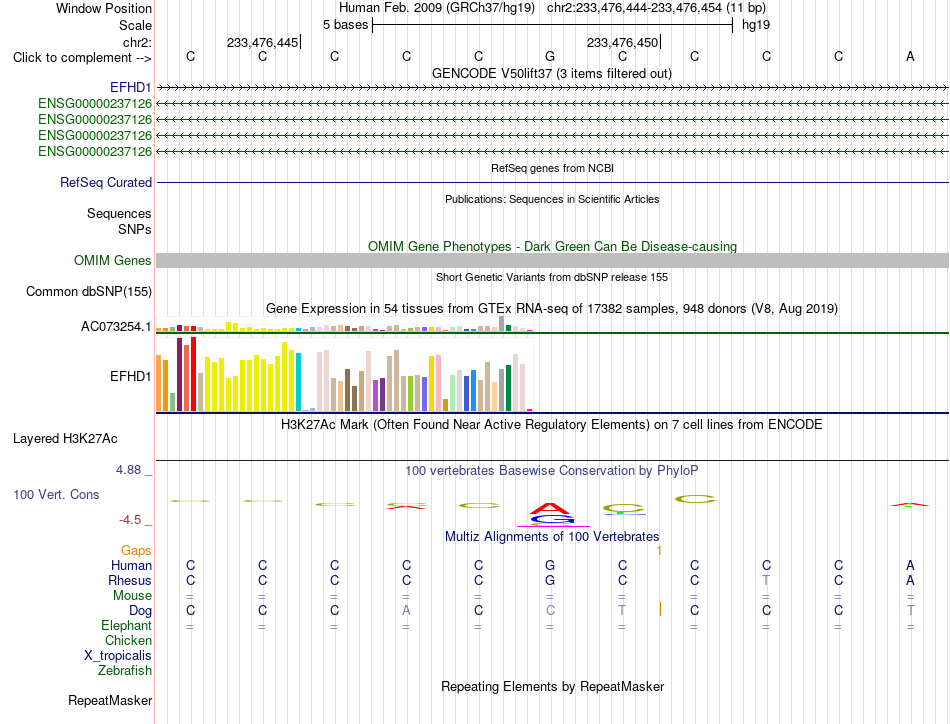The image size is (950, 724).
Task: Click the 4.88 upper PhyloP scale value
Action: [128, 470]
